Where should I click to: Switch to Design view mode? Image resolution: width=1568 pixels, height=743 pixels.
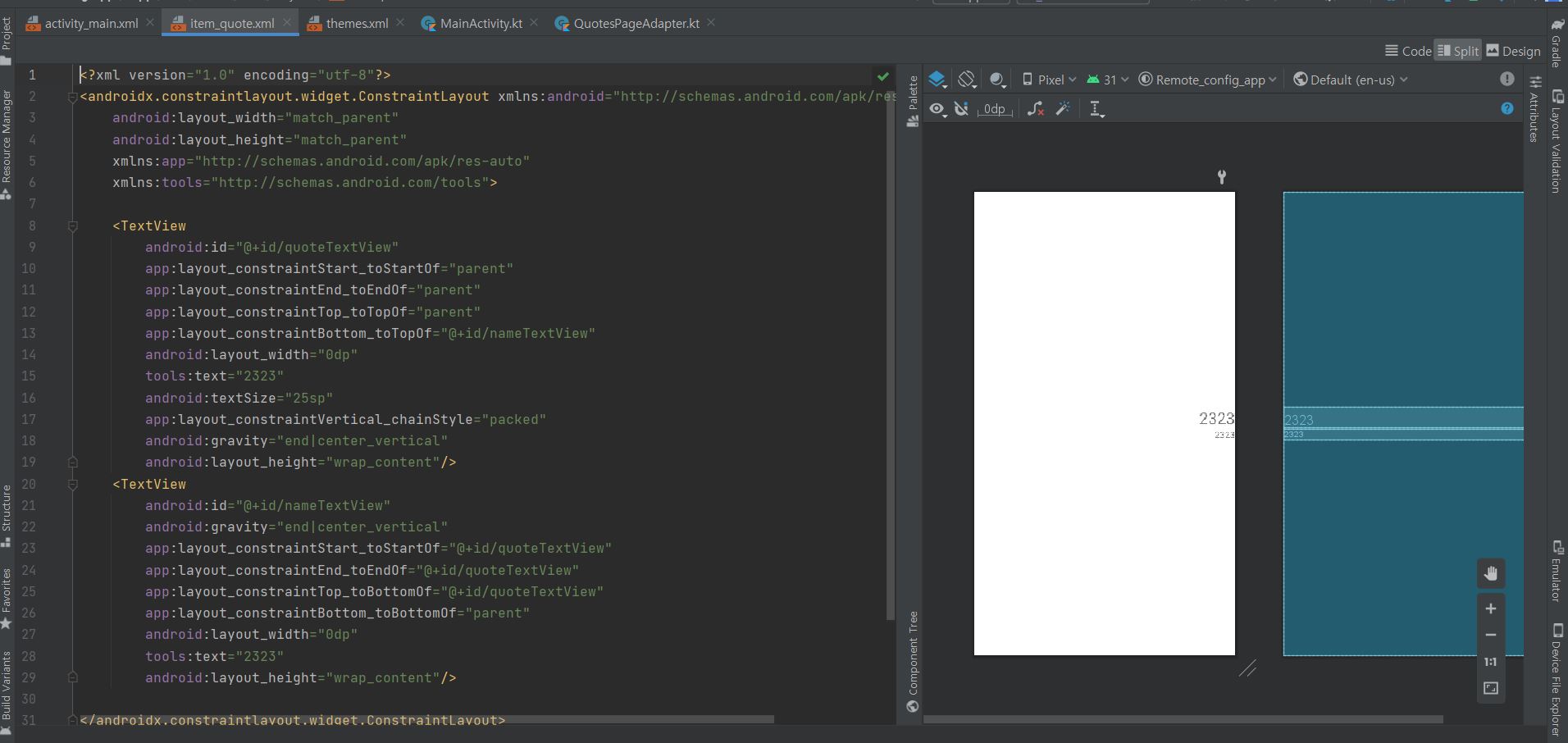click(1514, 51)
